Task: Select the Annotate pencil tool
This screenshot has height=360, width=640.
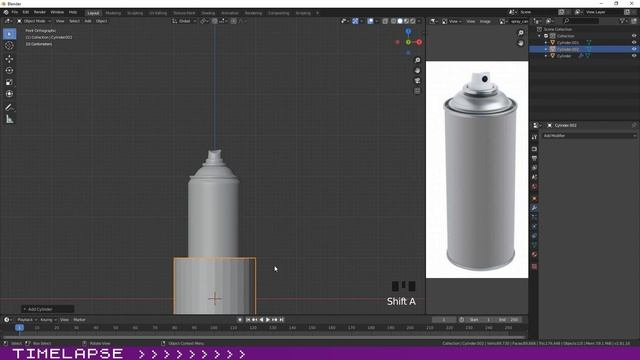Action: pyautogui.click(x=9, y=107)
